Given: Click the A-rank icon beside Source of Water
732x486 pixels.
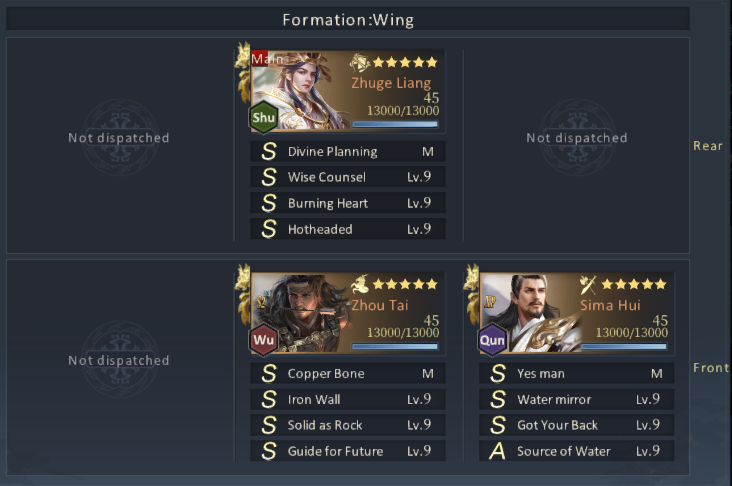Looking at the screenshot, I should [x=498, y=451].
